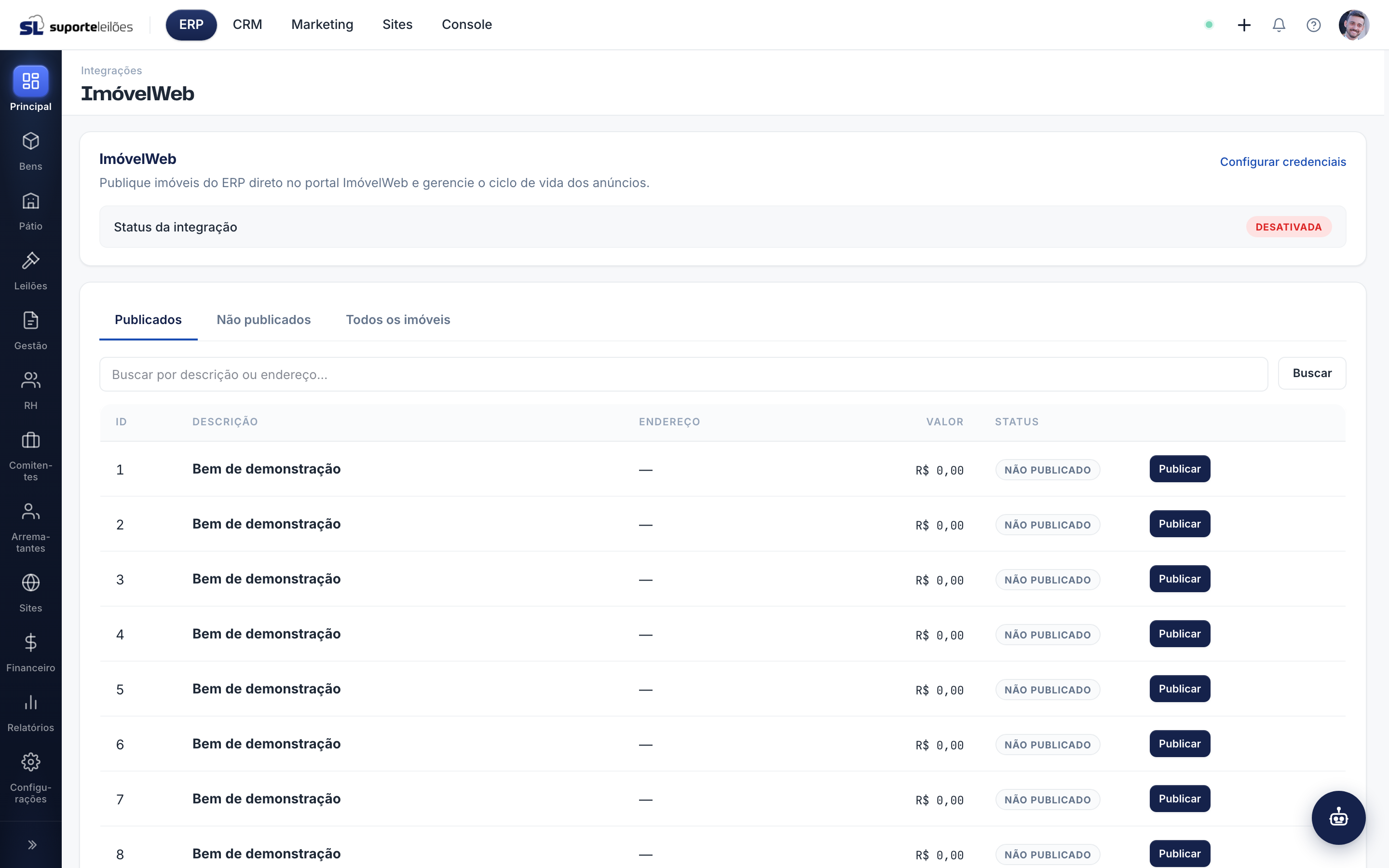Open the Relatórios chart icon

(x=30, y=702)
